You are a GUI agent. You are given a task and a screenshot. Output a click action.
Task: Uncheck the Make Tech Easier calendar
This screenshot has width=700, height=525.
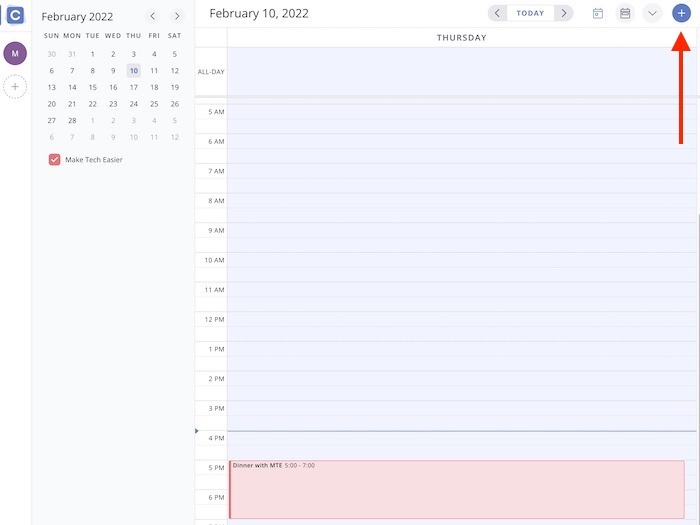click(x=54, y=159)
